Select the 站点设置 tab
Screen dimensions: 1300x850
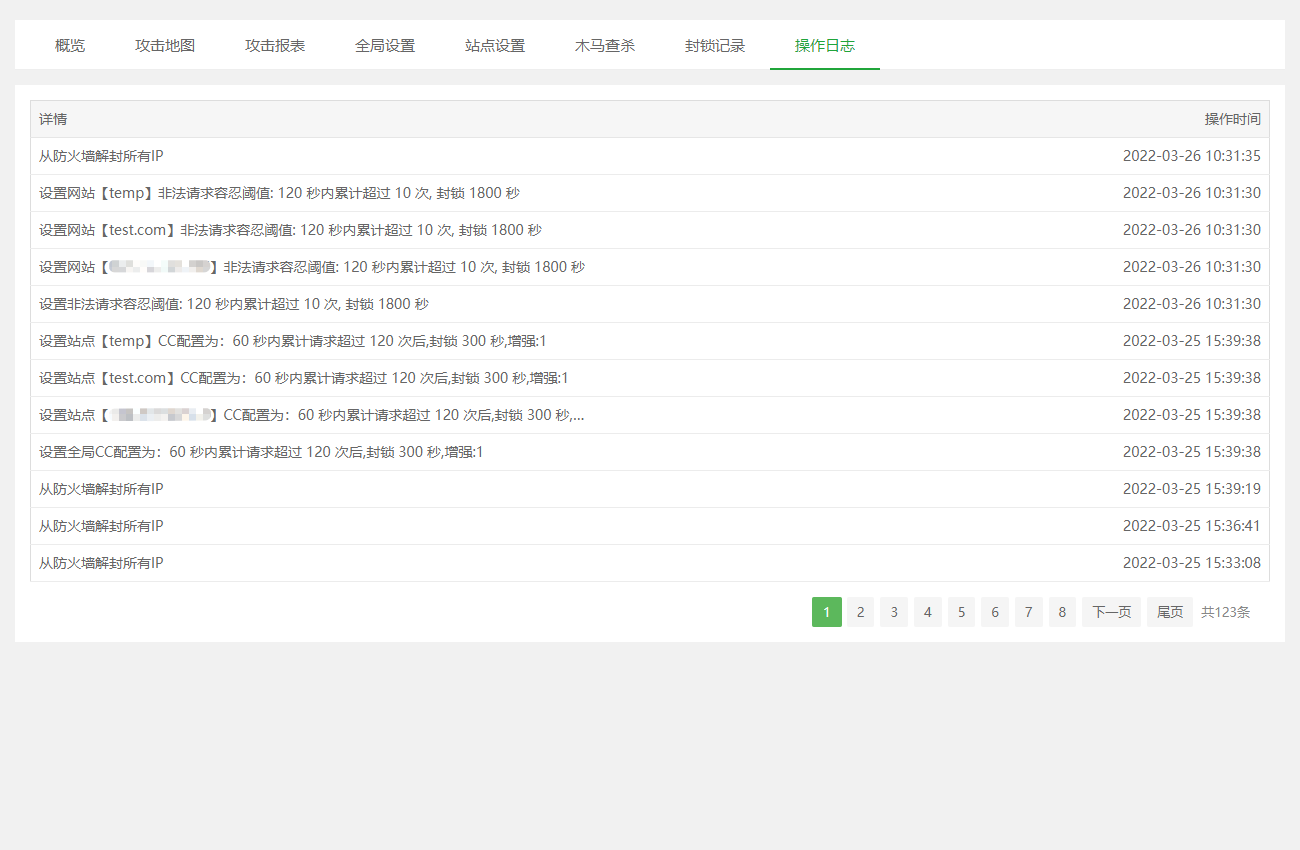pyautogui.click(x=495, y=46)
